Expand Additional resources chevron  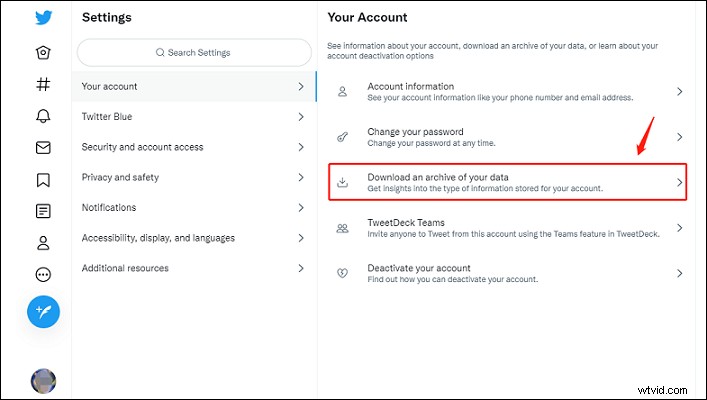[x=301, y=268]
